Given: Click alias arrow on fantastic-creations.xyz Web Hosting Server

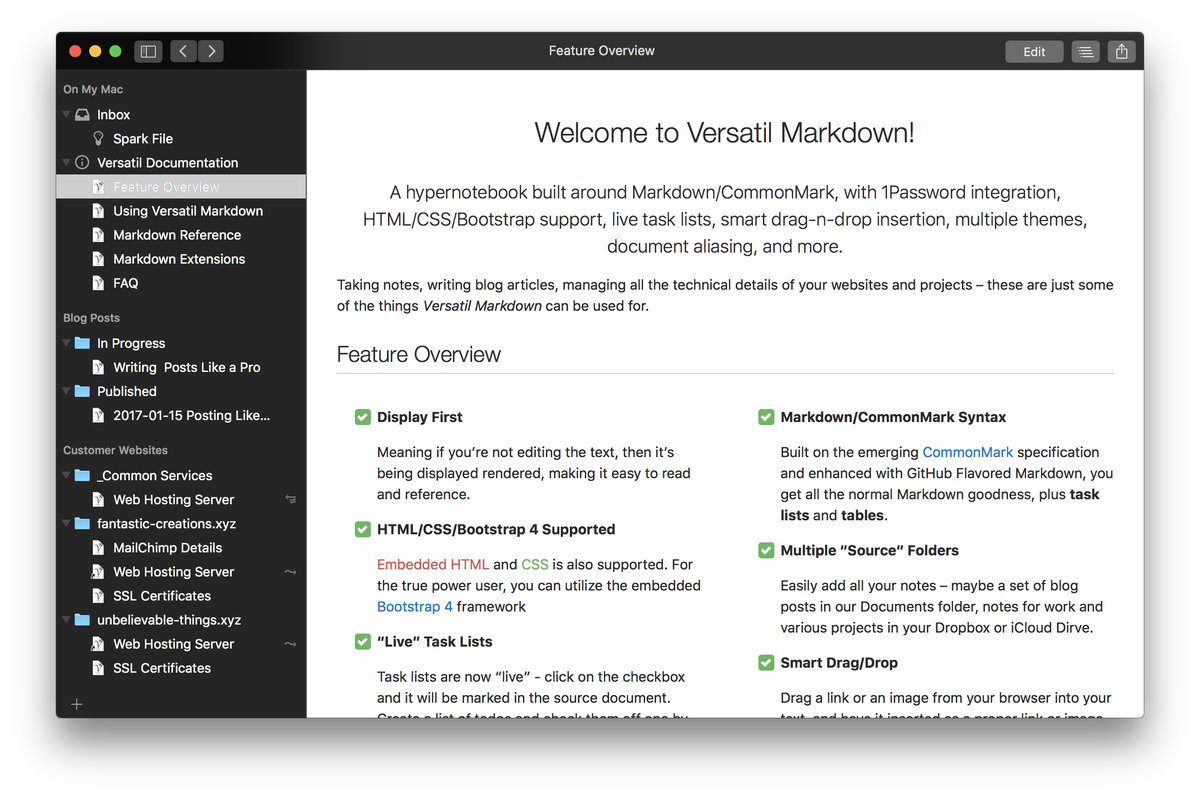Looking at the screenshot, I should point(291,572).
